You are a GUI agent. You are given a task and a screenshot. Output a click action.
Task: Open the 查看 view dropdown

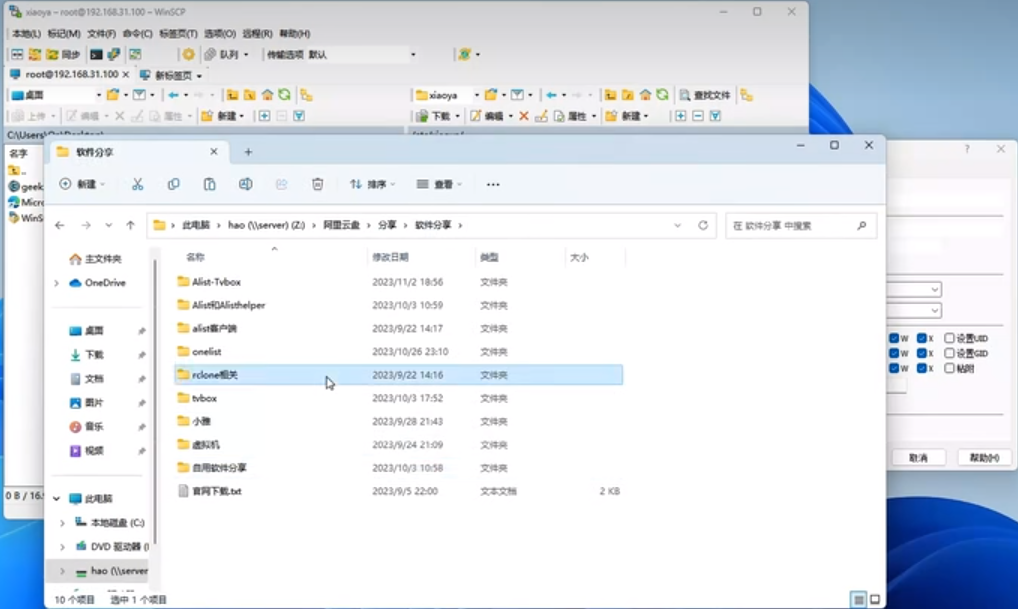tap(439, 184)
